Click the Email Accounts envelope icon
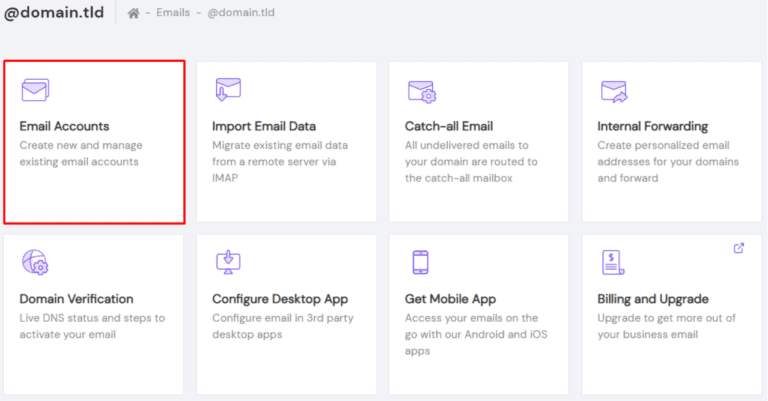The image size is (768, 401). [x=35, y=90]
